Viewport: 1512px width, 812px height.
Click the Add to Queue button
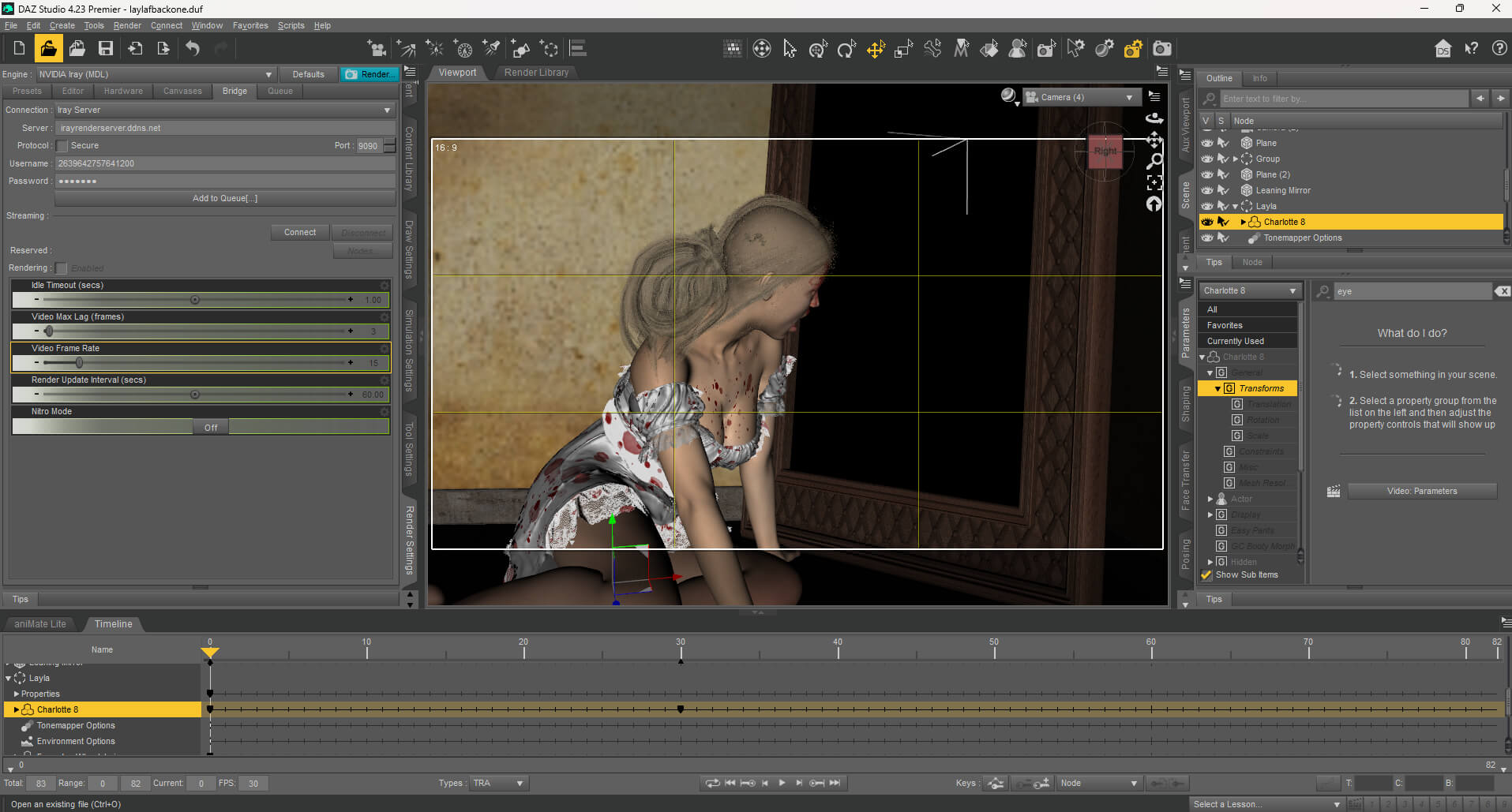click(225, 199)
